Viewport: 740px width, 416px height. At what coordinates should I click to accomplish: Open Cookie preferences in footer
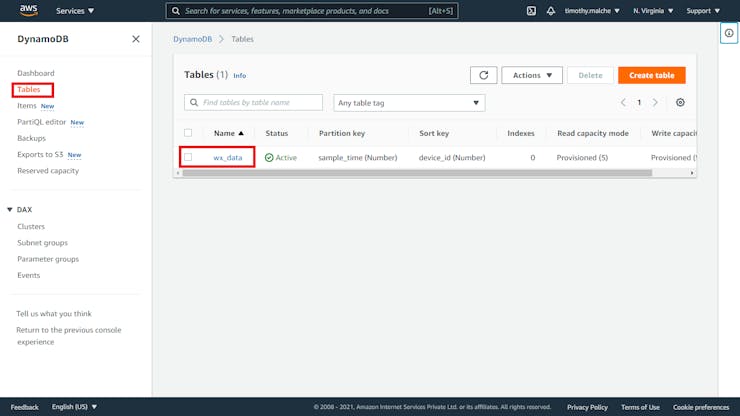point(701,407)
